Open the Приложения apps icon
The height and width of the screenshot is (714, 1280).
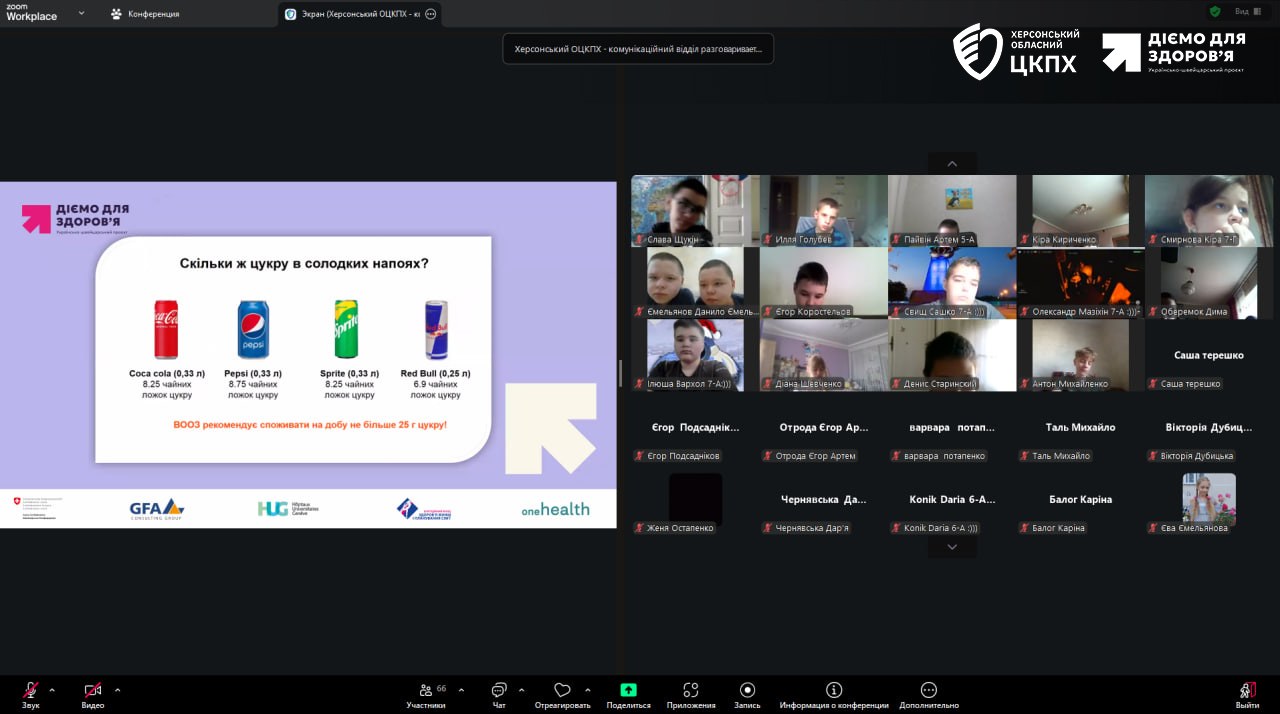point(691,690)
